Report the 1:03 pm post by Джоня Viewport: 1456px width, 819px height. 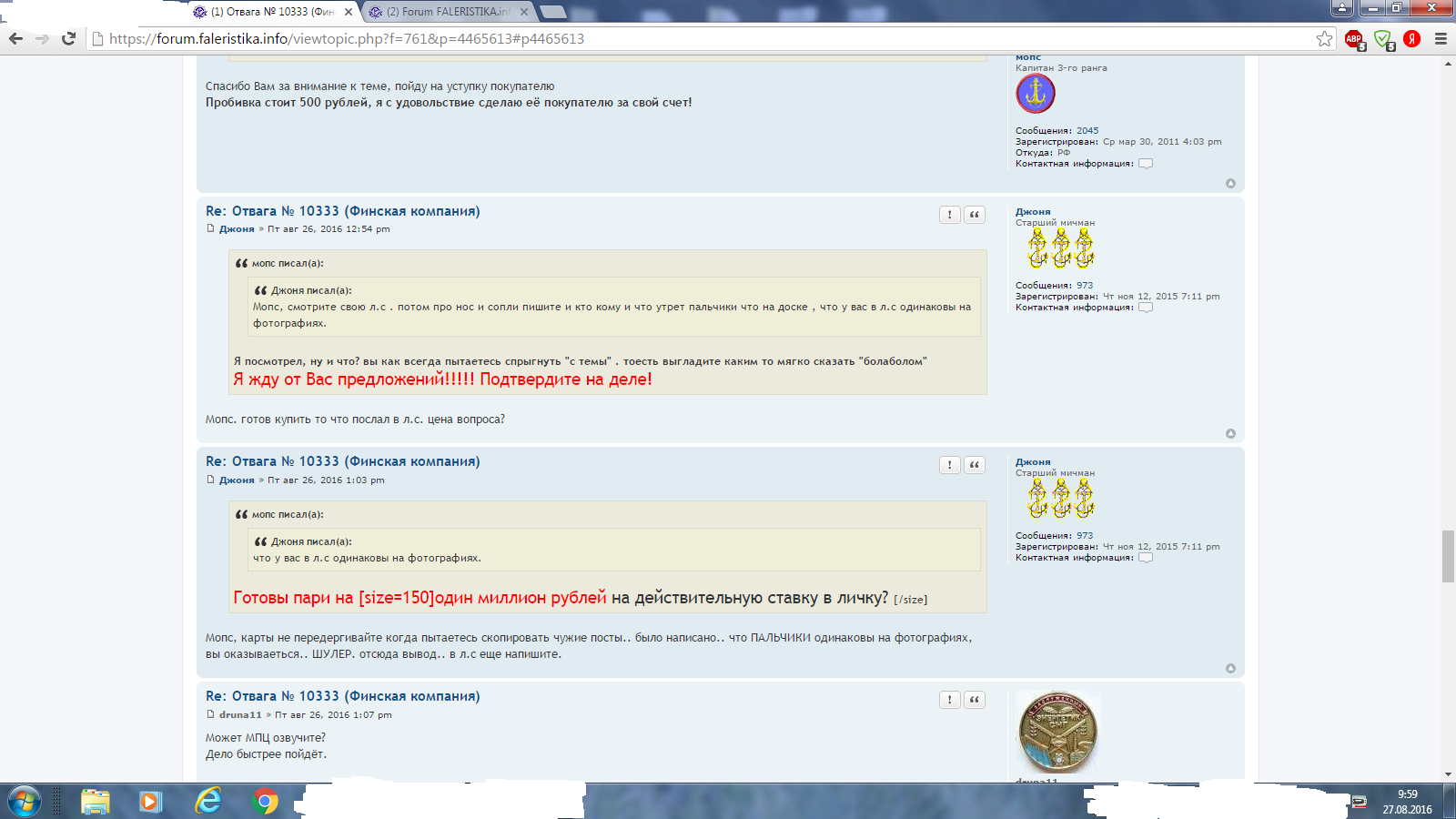tap(949, 465)
